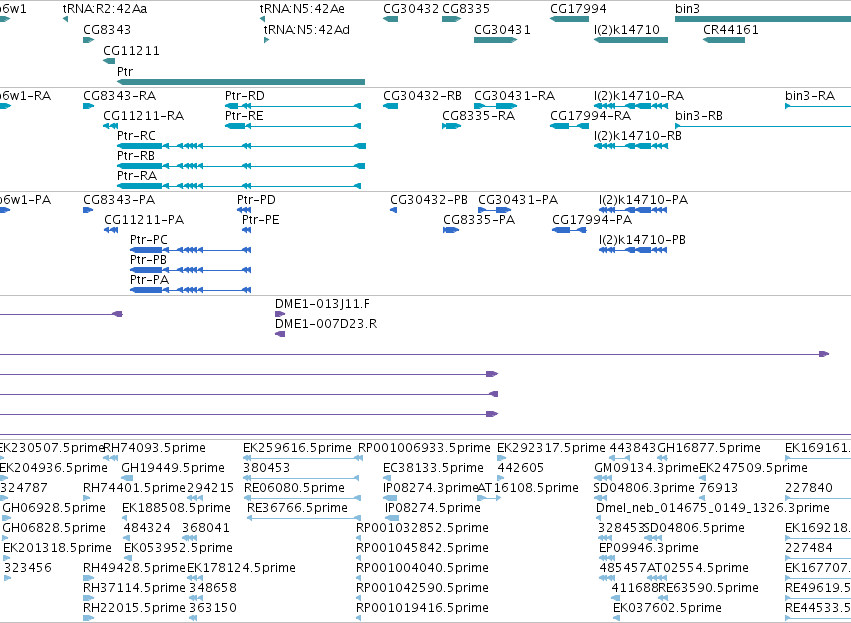Select the CG17994 gene label
This screenshot has width=851, height=623.
(x=578, y=9)
